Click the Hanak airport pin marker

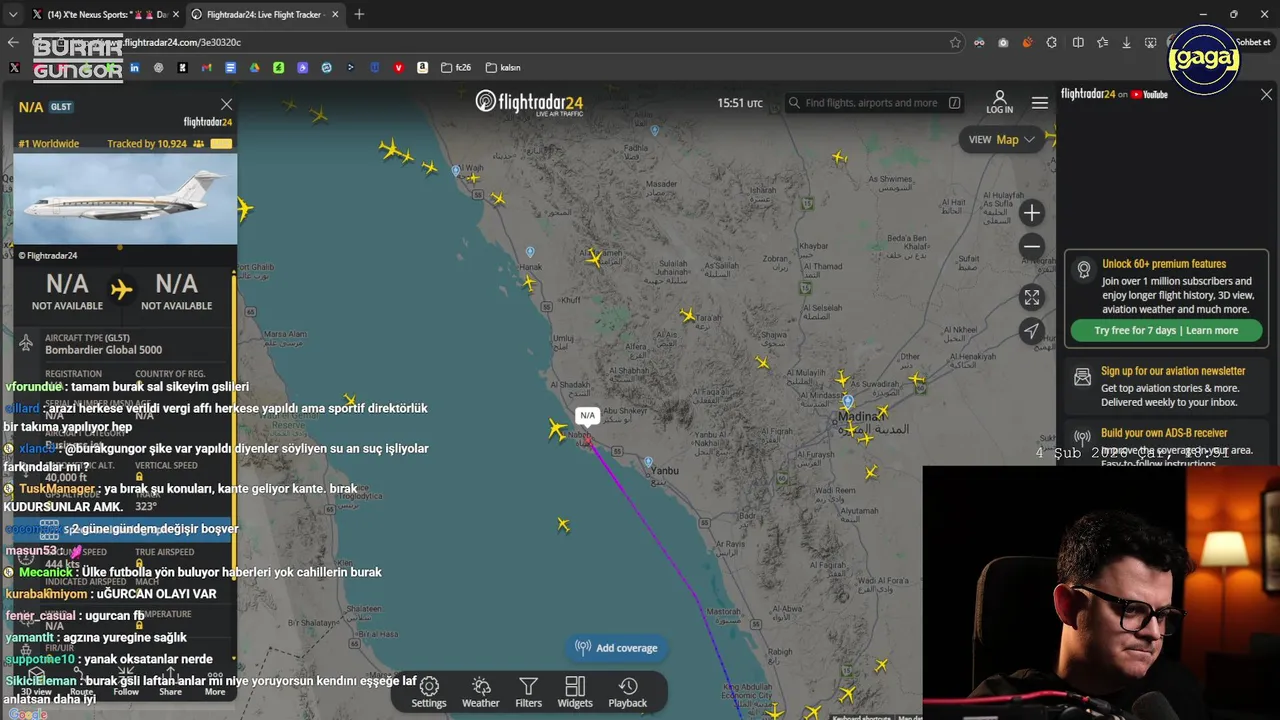tap(530, 252)
